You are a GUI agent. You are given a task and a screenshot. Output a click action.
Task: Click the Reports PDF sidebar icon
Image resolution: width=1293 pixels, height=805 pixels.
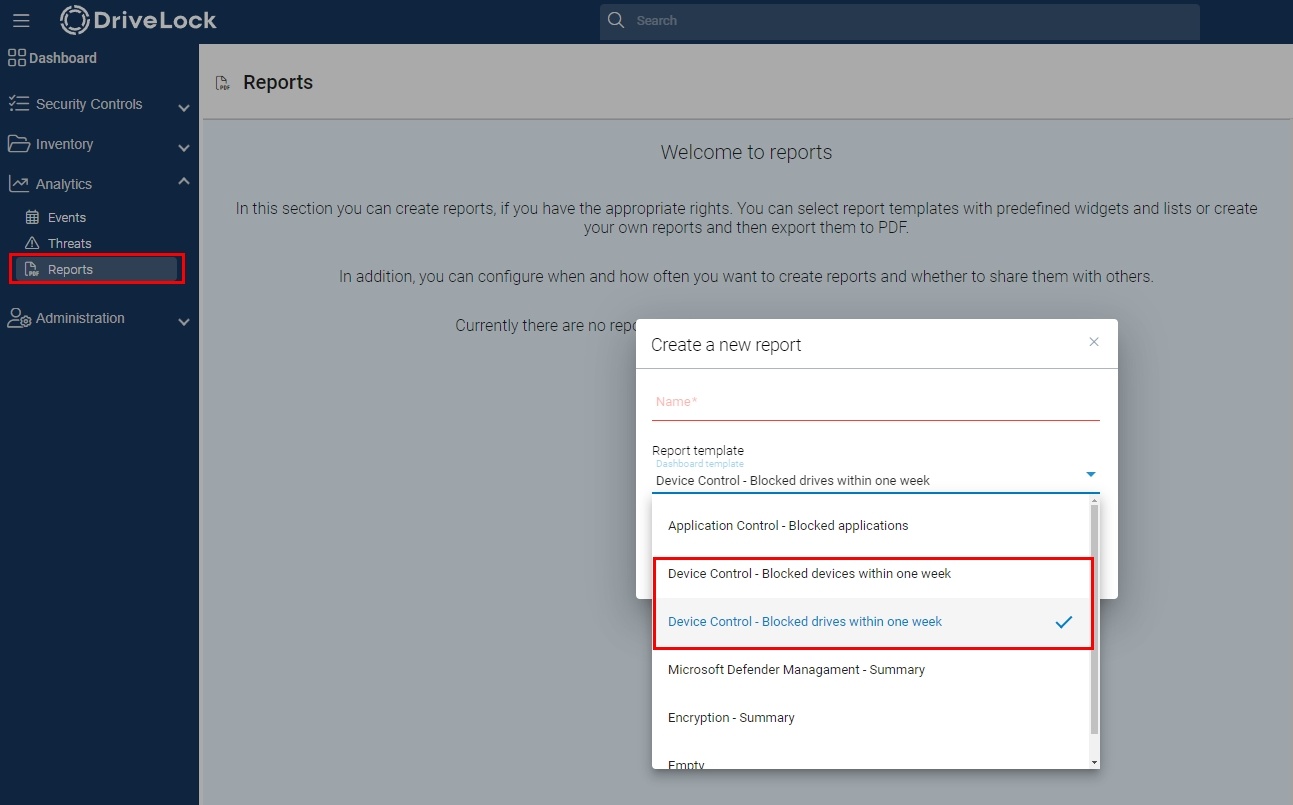32,269
